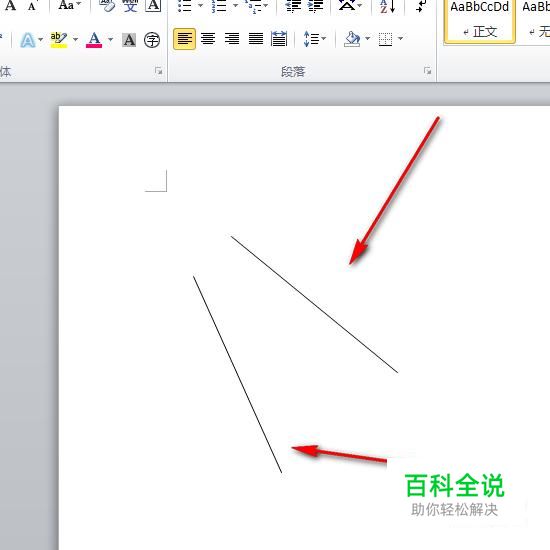Toggle the show paragraph marks button
Screen dimensions: 550x550
(420, 6)
